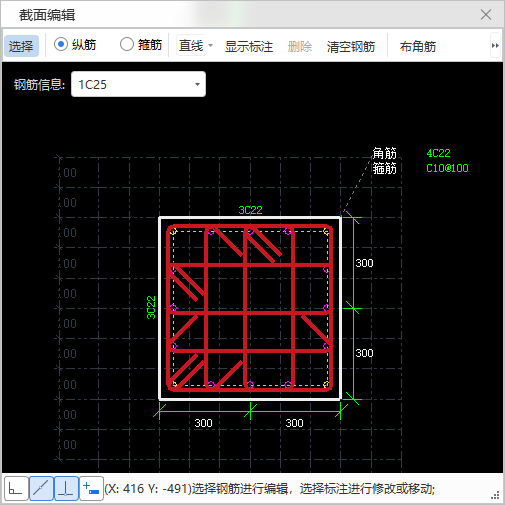The width and height of the screenshot is (505, 505).
Task: Select the top-right yellow corner rebar
Action: pos(326,231)
